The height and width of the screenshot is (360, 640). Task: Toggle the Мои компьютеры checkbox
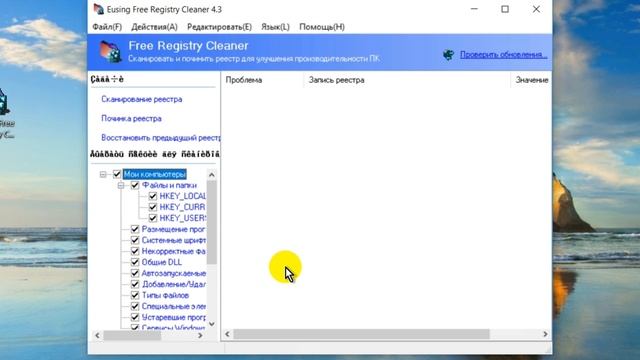point(117,174)
